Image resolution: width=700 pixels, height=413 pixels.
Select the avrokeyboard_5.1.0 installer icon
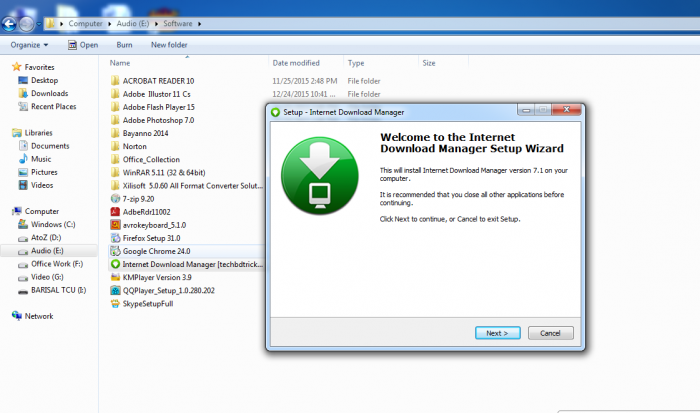click(115, 225)
